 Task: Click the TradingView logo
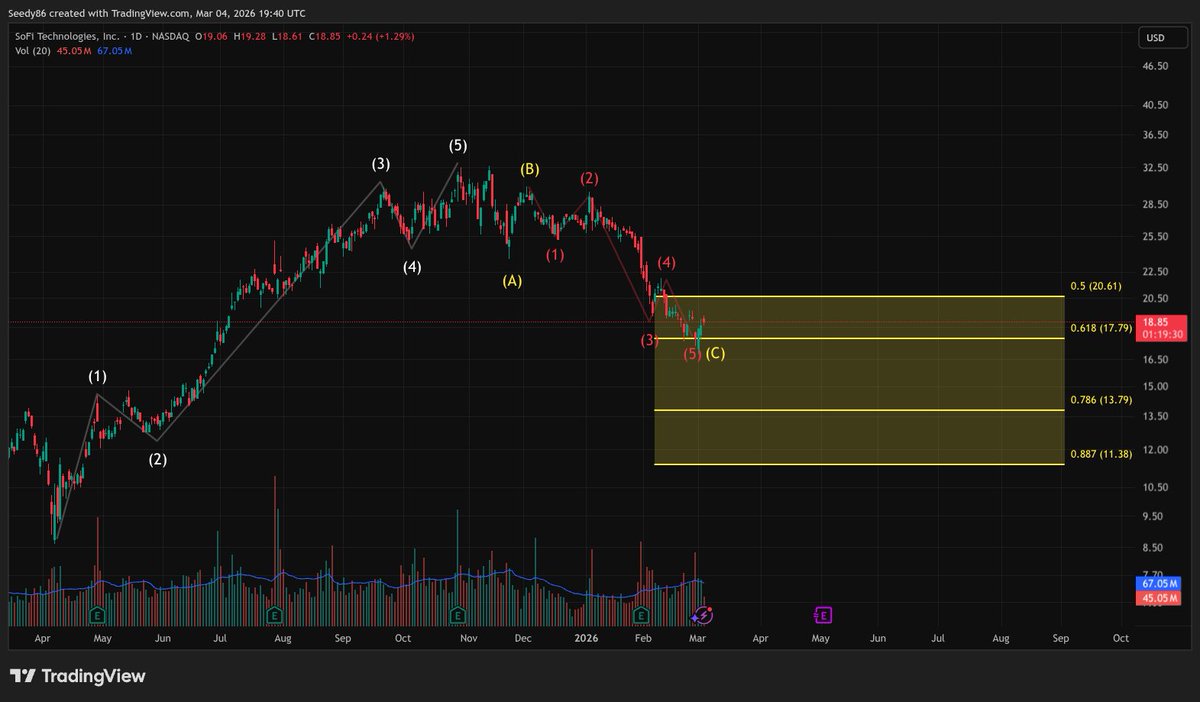pos(78,676)
